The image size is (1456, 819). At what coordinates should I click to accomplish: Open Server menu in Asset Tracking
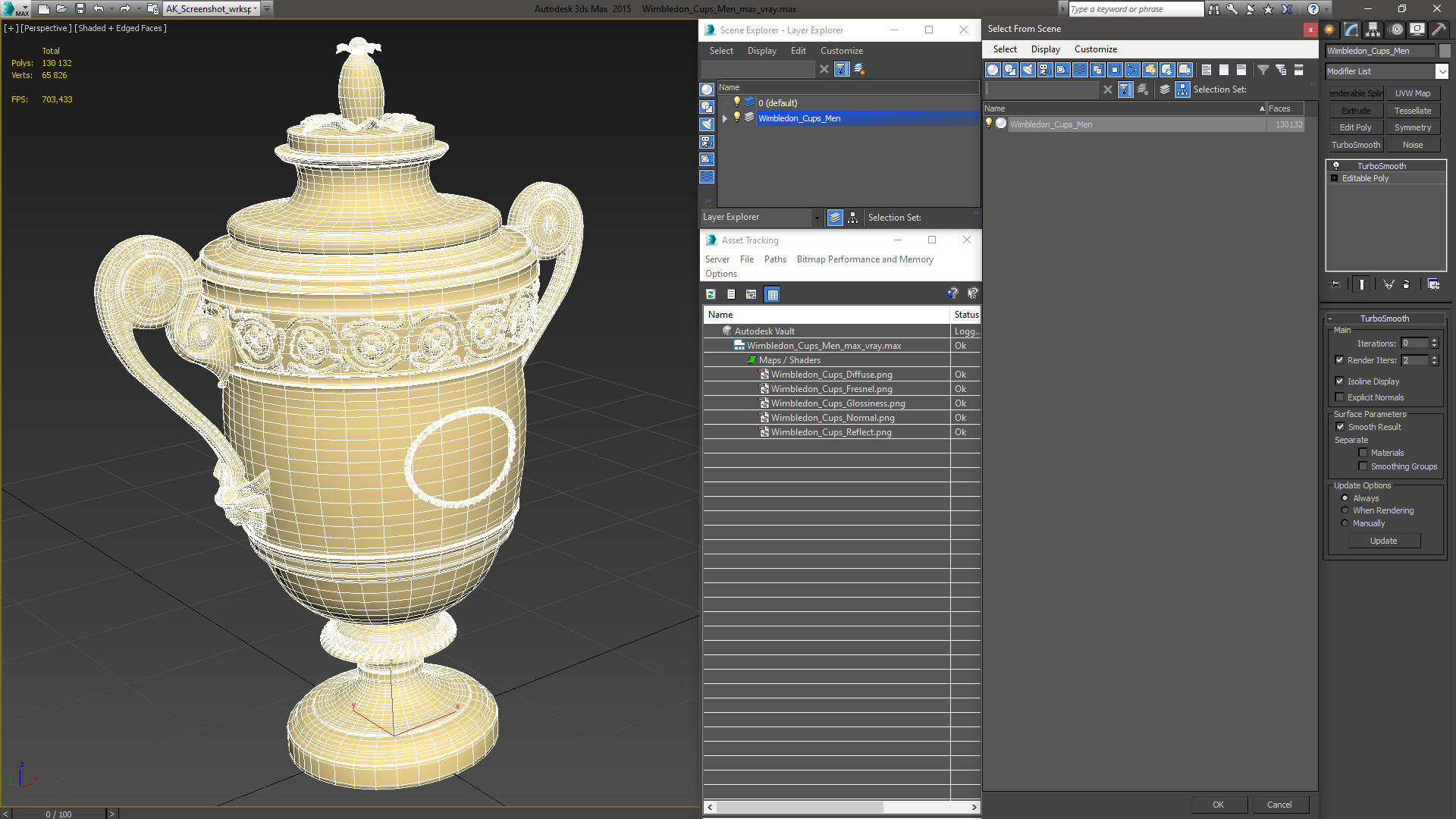[717, 259]
